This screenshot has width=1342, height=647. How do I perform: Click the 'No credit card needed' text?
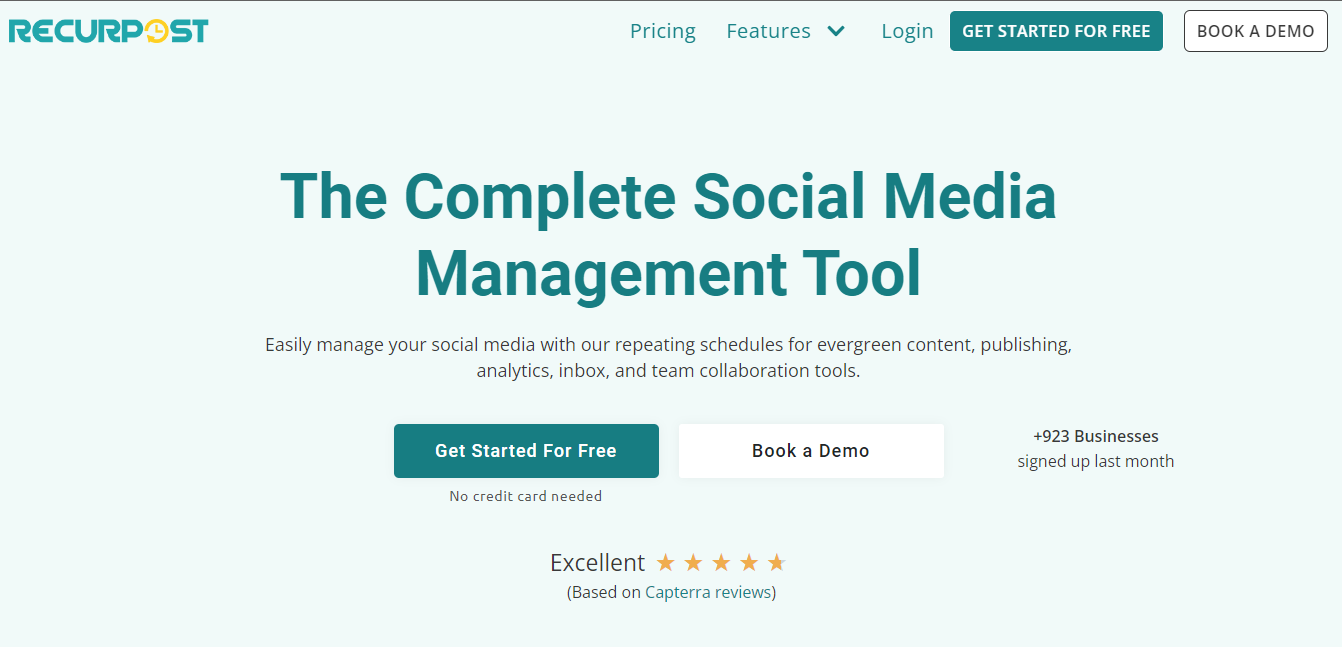(x=526, y=496)
